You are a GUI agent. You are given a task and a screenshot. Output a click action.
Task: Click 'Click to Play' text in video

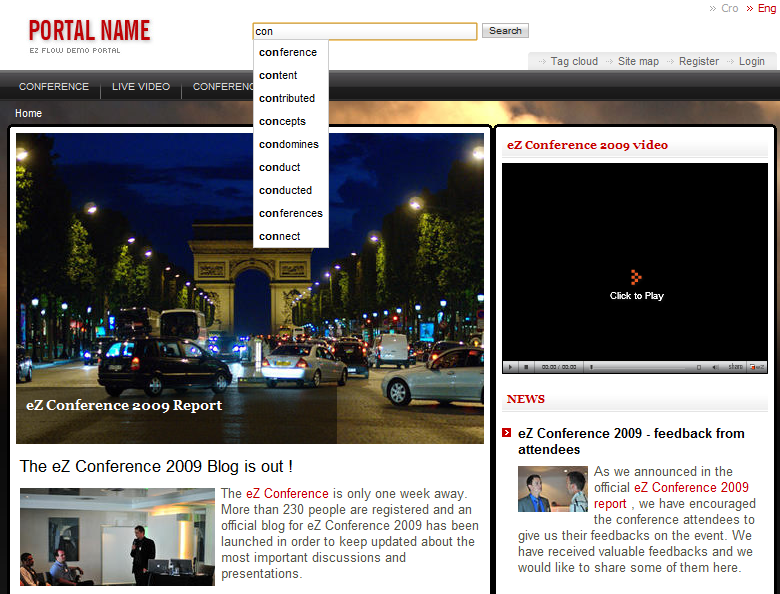[637, 296]
